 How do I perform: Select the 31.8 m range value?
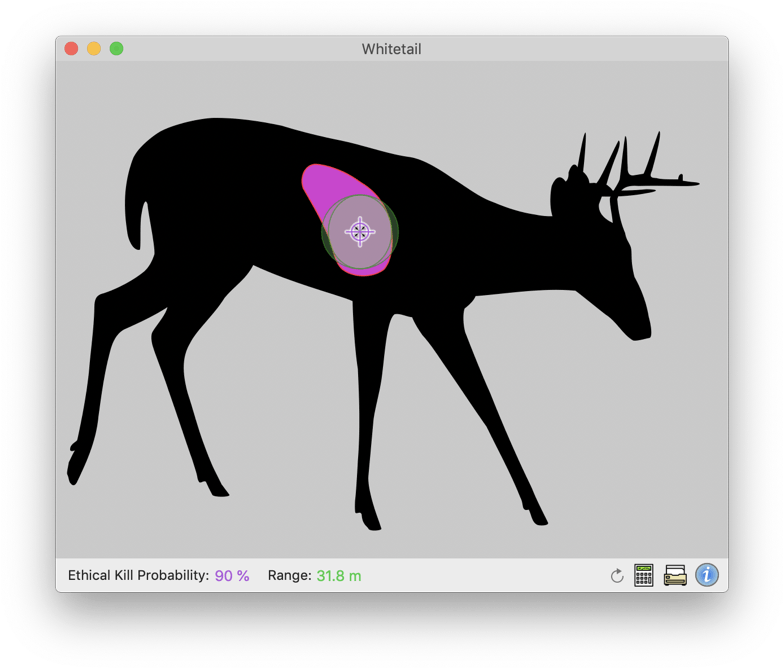click(x=339, y=576)
